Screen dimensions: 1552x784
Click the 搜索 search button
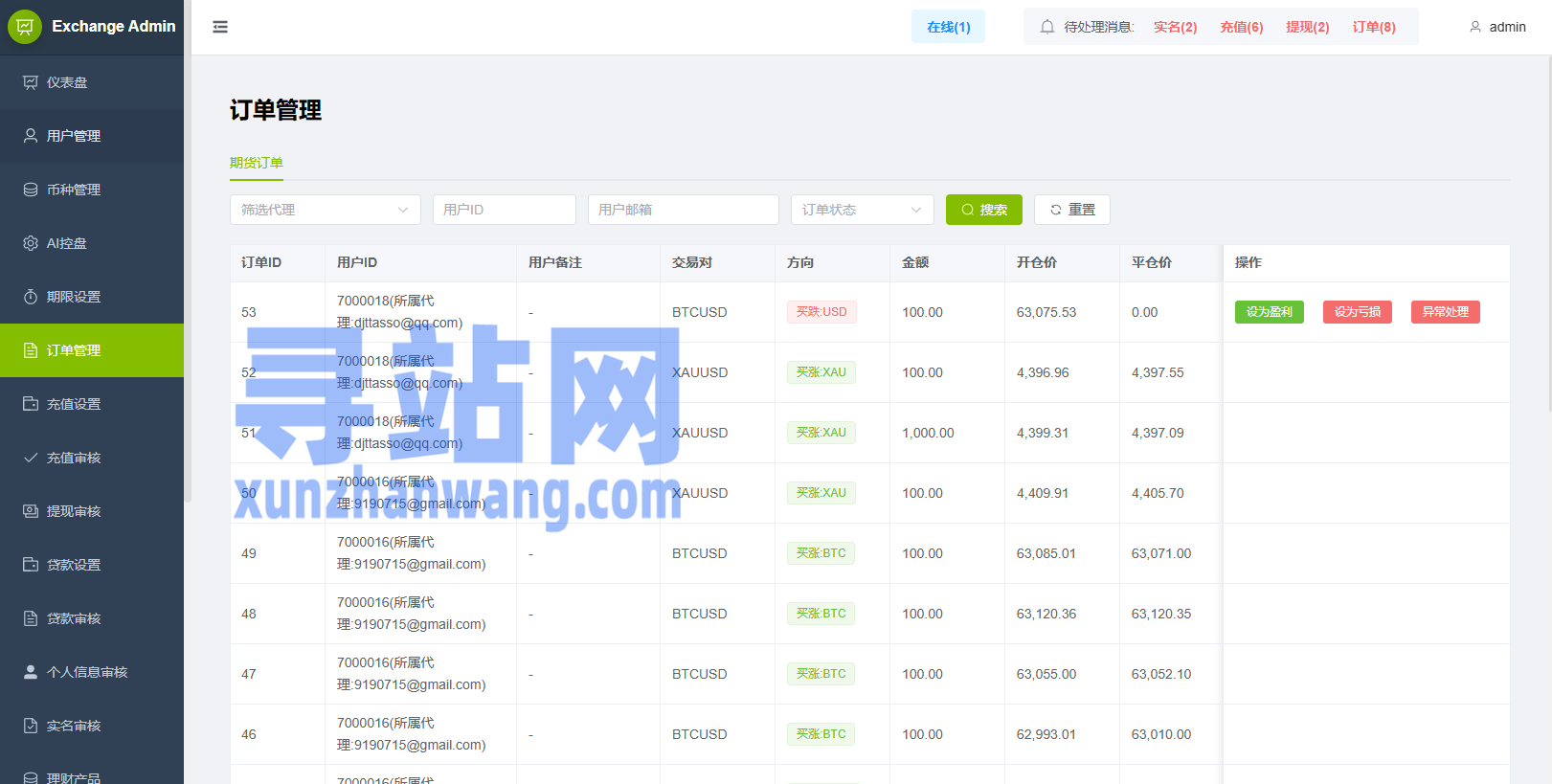pos(984,210)
